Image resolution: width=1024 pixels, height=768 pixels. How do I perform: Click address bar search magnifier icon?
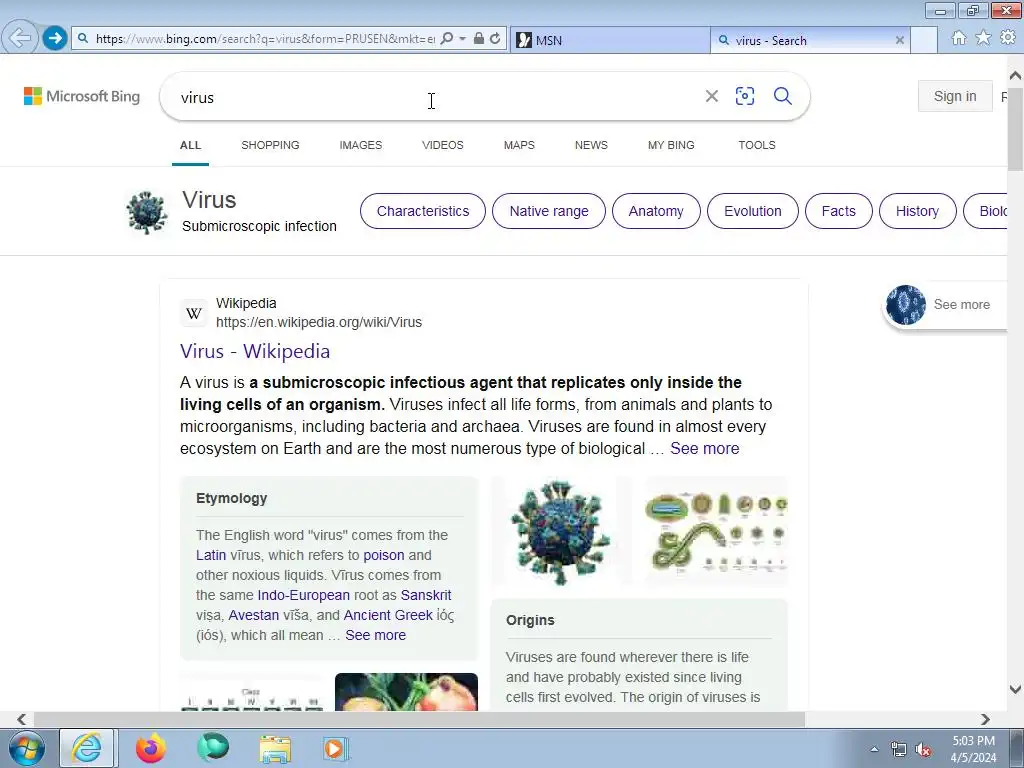pos(447,39)
